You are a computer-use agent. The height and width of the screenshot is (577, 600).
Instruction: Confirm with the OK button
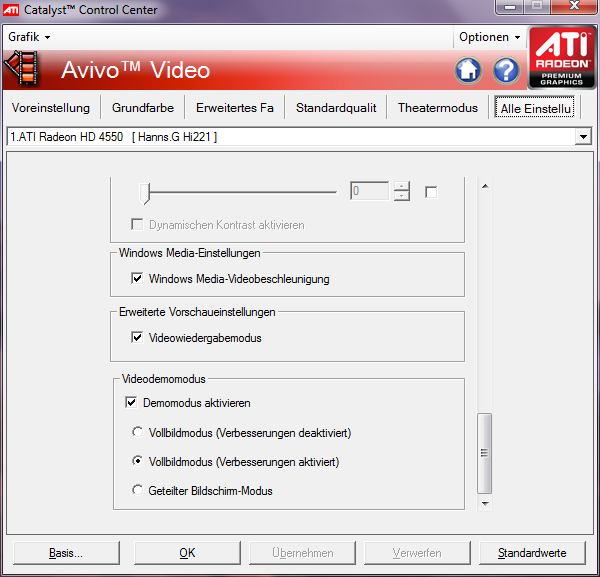(x=187, y=553)
